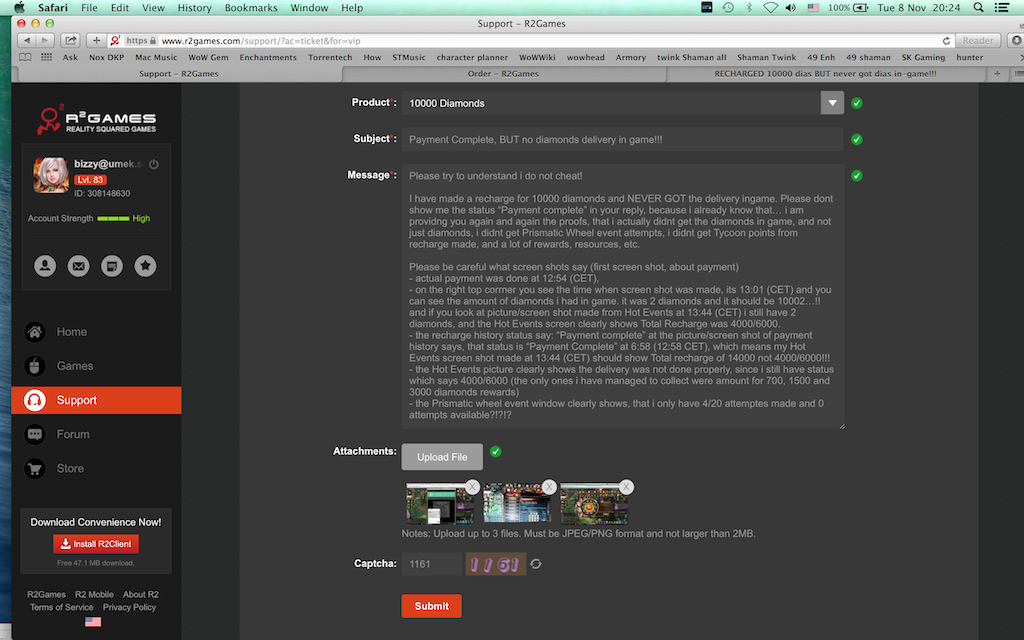Switch to the Order - R2Games tab
This screenshot has height=640, width=1024.
503,73
